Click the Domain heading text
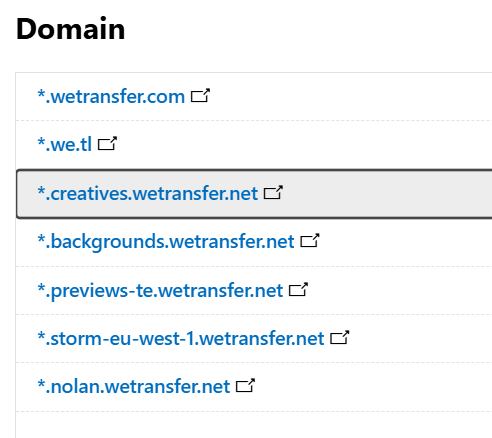Screen dimensions: 492x438 pyautogui.click(x=70, y=29)
